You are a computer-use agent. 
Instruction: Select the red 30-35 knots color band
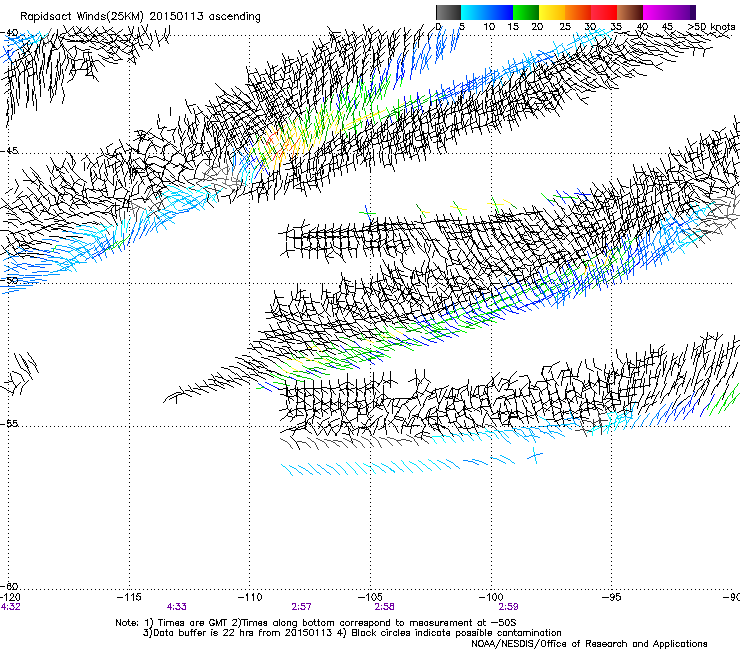(604, 12)
